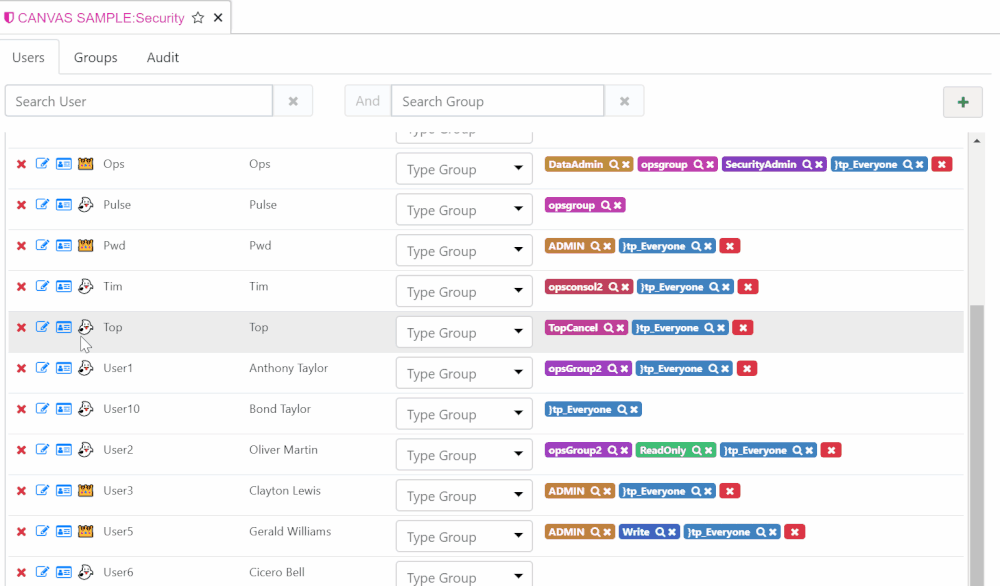The width and height of the screenshot is (1000, 586).
Task: Toggle the And filter operator
Action: 367,101
